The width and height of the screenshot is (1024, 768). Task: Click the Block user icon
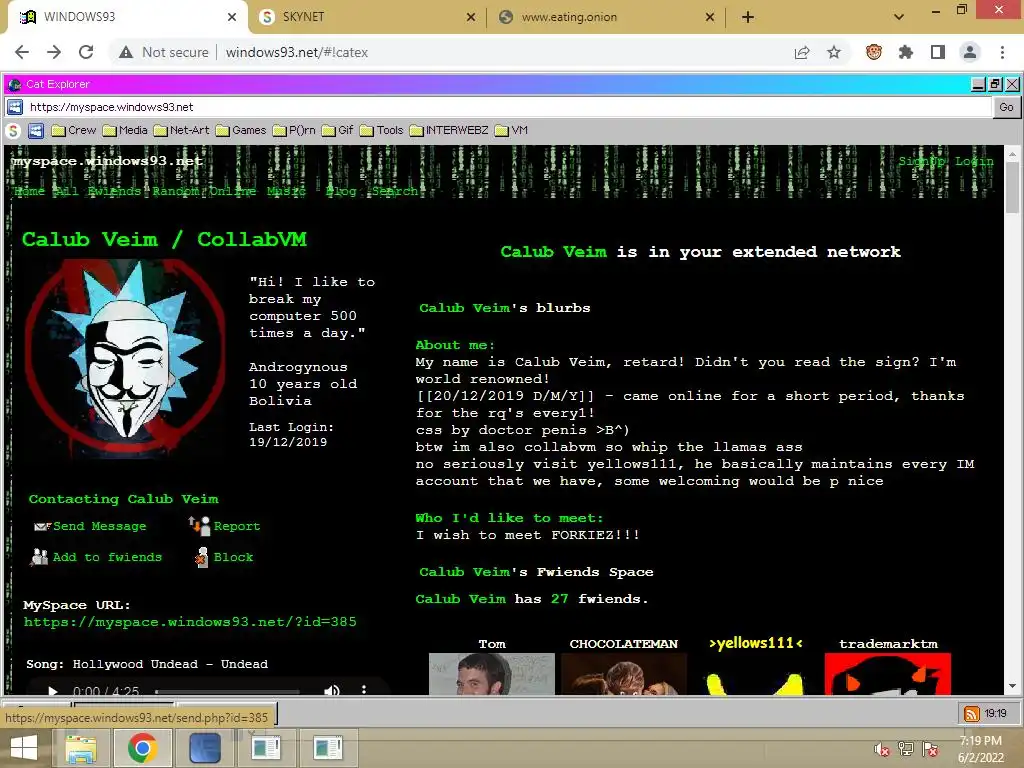[x=202, y=557]
